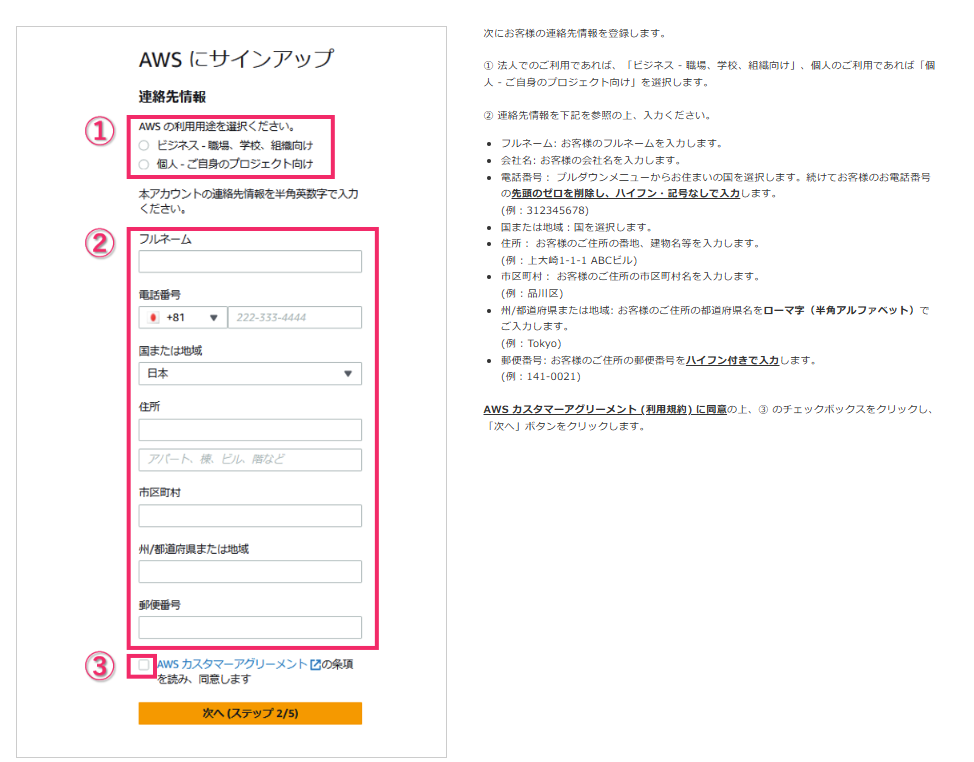Click the 連絡先情報 section heading

[172, 97]
